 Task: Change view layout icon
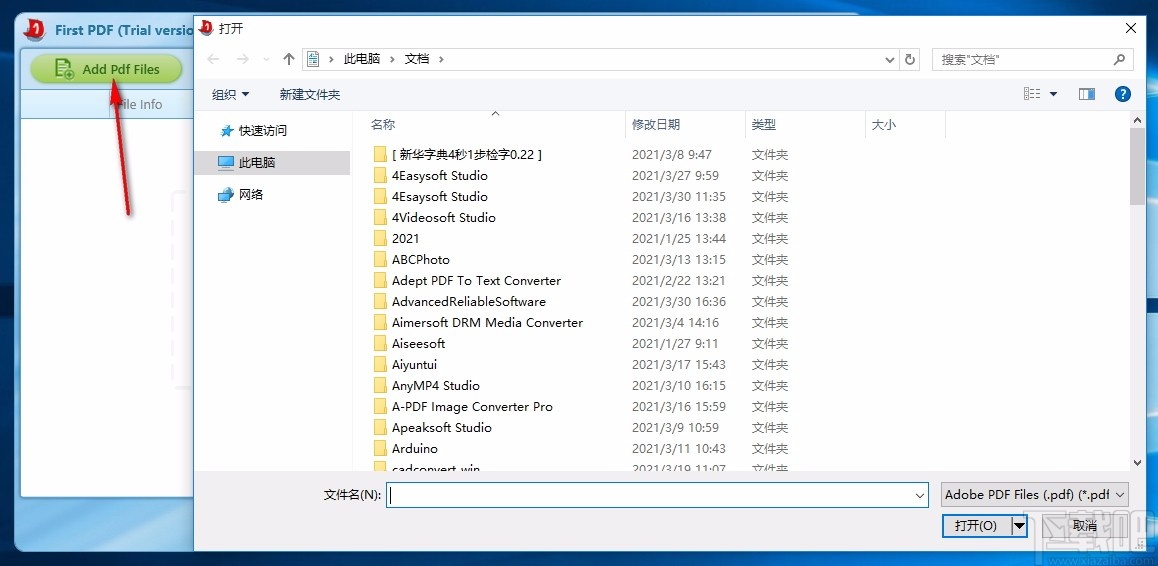click(1032, 94)
